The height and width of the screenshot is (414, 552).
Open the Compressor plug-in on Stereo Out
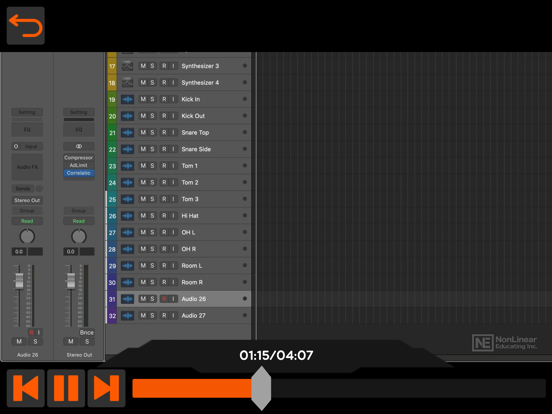pos(79,158)
